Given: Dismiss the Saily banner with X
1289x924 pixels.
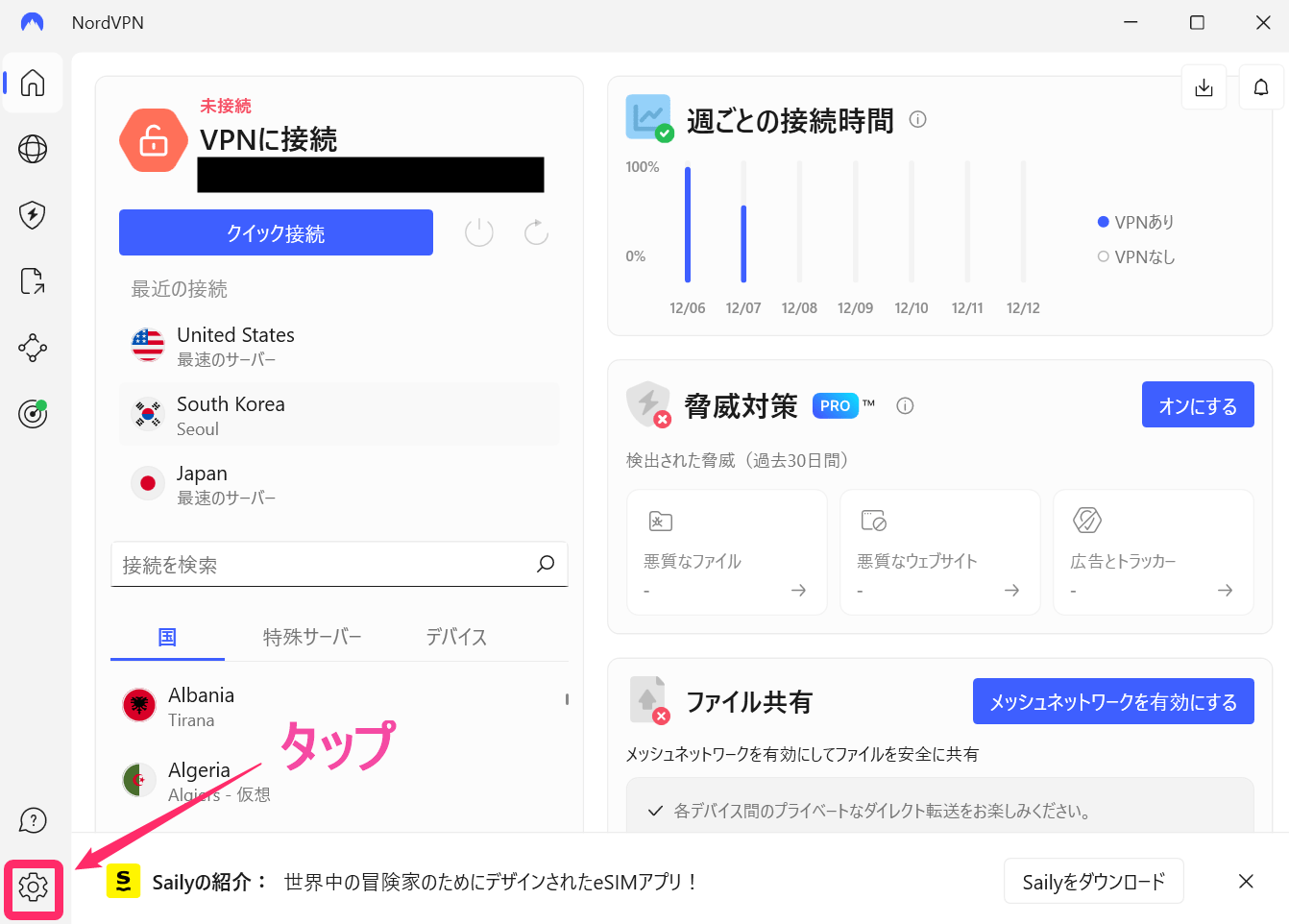Looking at the screenshot, I should click(x=1246, y=881).
